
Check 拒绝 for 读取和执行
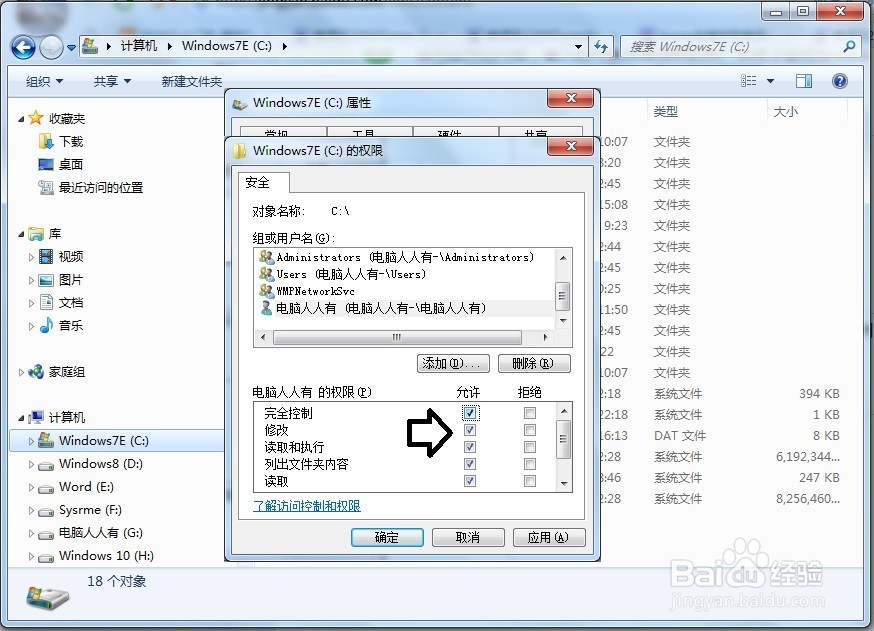coord(530,447)
